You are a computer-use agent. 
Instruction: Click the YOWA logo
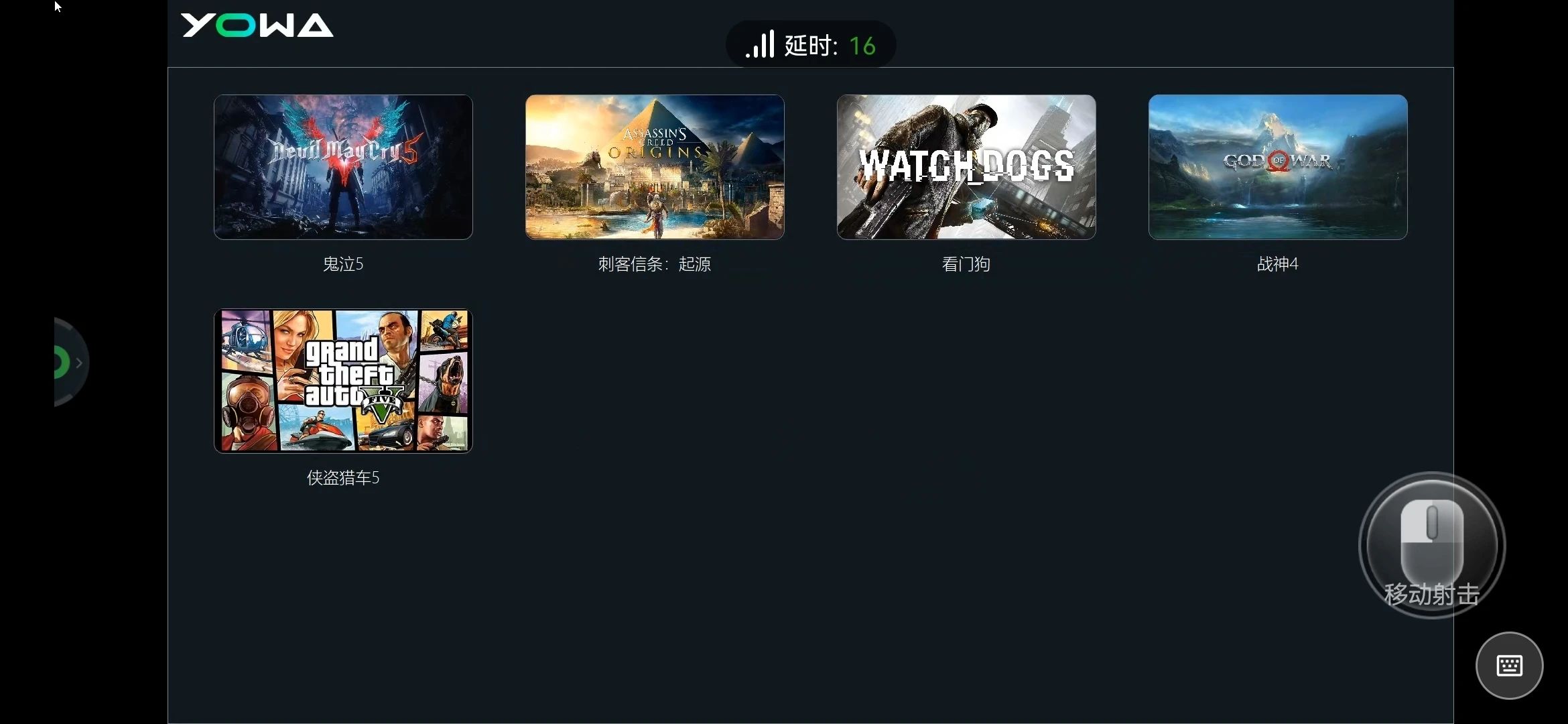pos(257,25)
